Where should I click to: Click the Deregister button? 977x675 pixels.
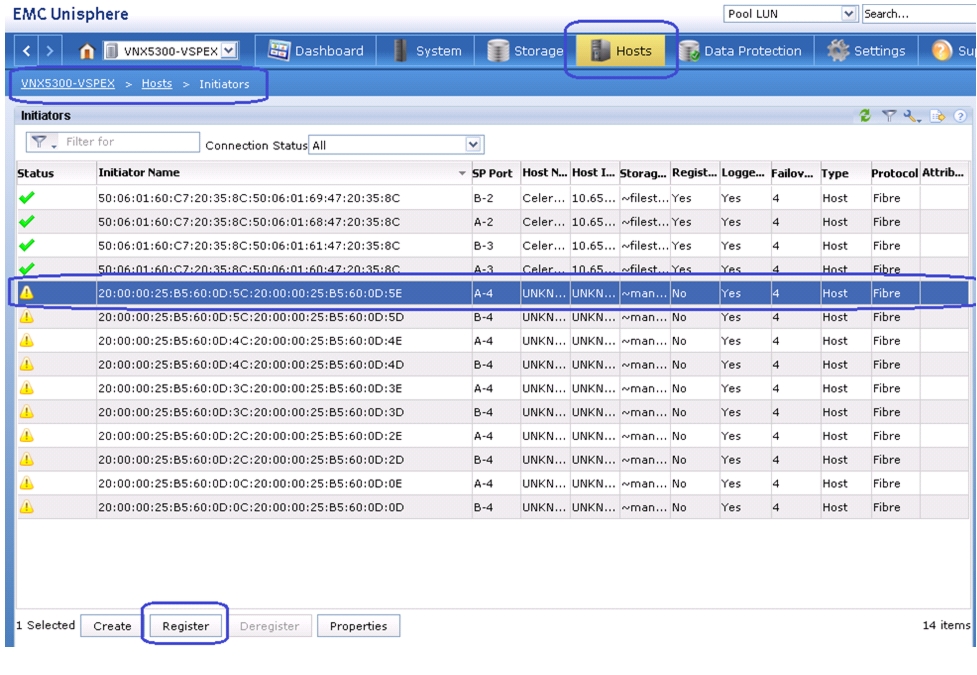pyautogui.click(x=269, y=626)
